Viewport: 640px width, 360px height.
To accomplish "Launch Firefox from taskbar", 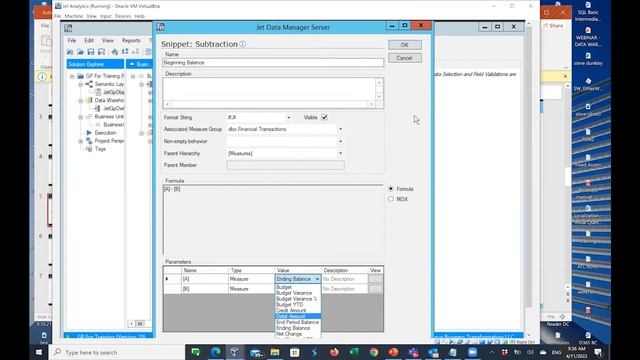I will pos(334,352).
